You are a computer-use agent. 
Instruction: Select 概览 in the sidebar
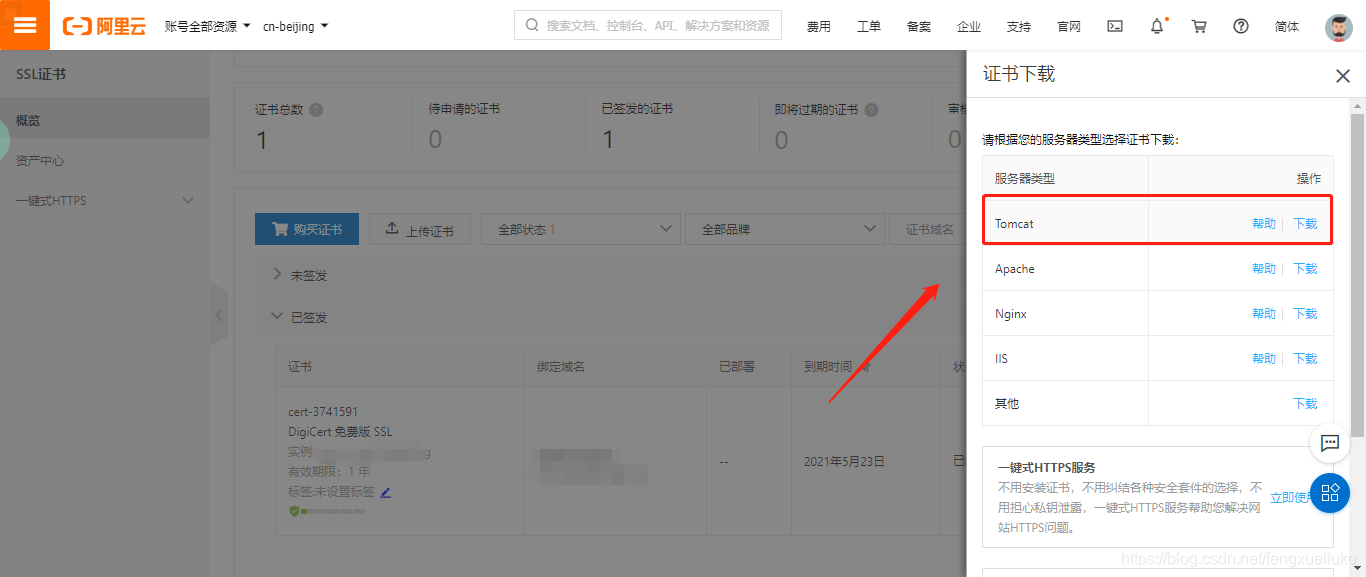[x=105, y=120]
